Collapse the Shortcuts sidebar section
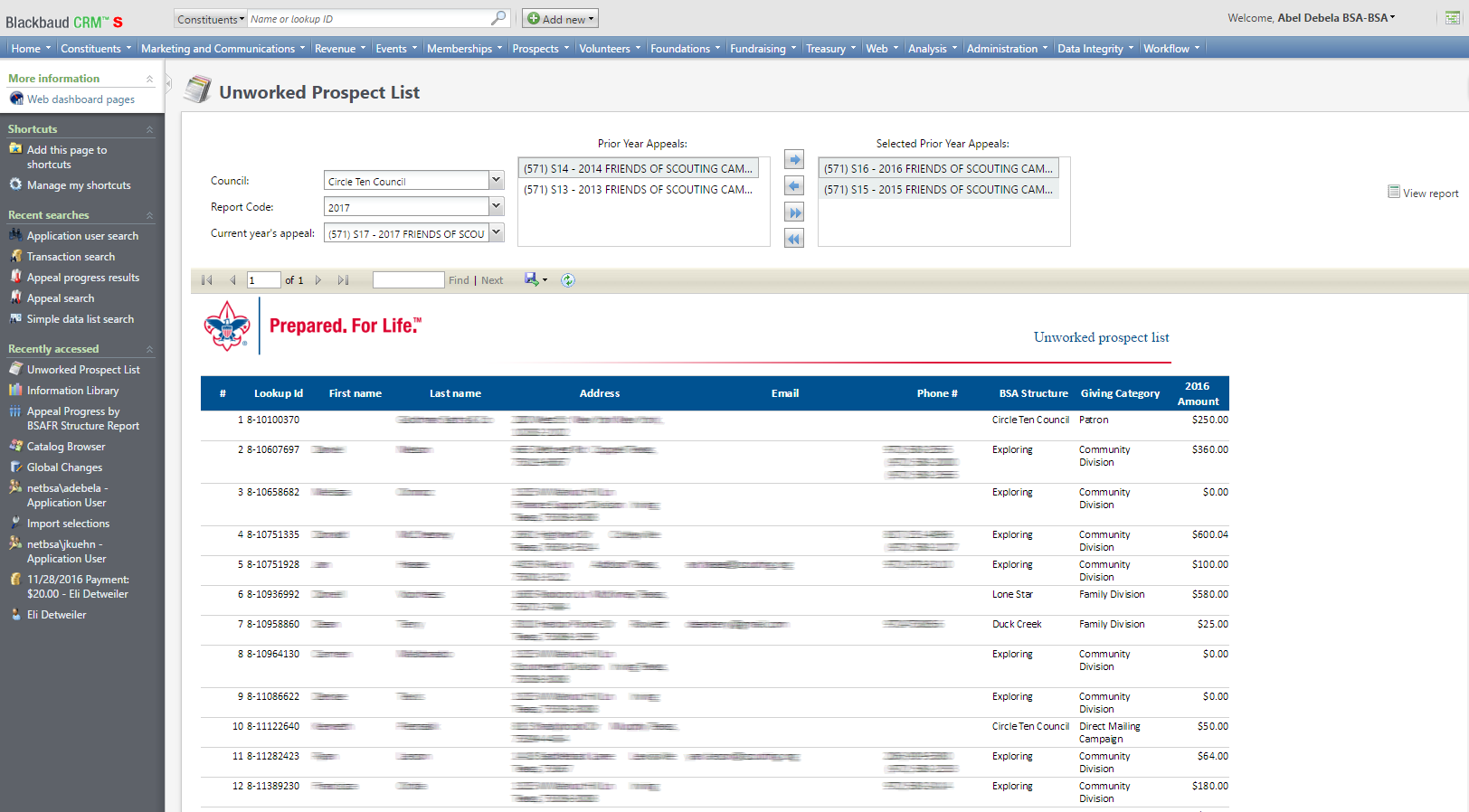Image resolution: width=1469 pixels, height=812 pixels. [150, 129]
